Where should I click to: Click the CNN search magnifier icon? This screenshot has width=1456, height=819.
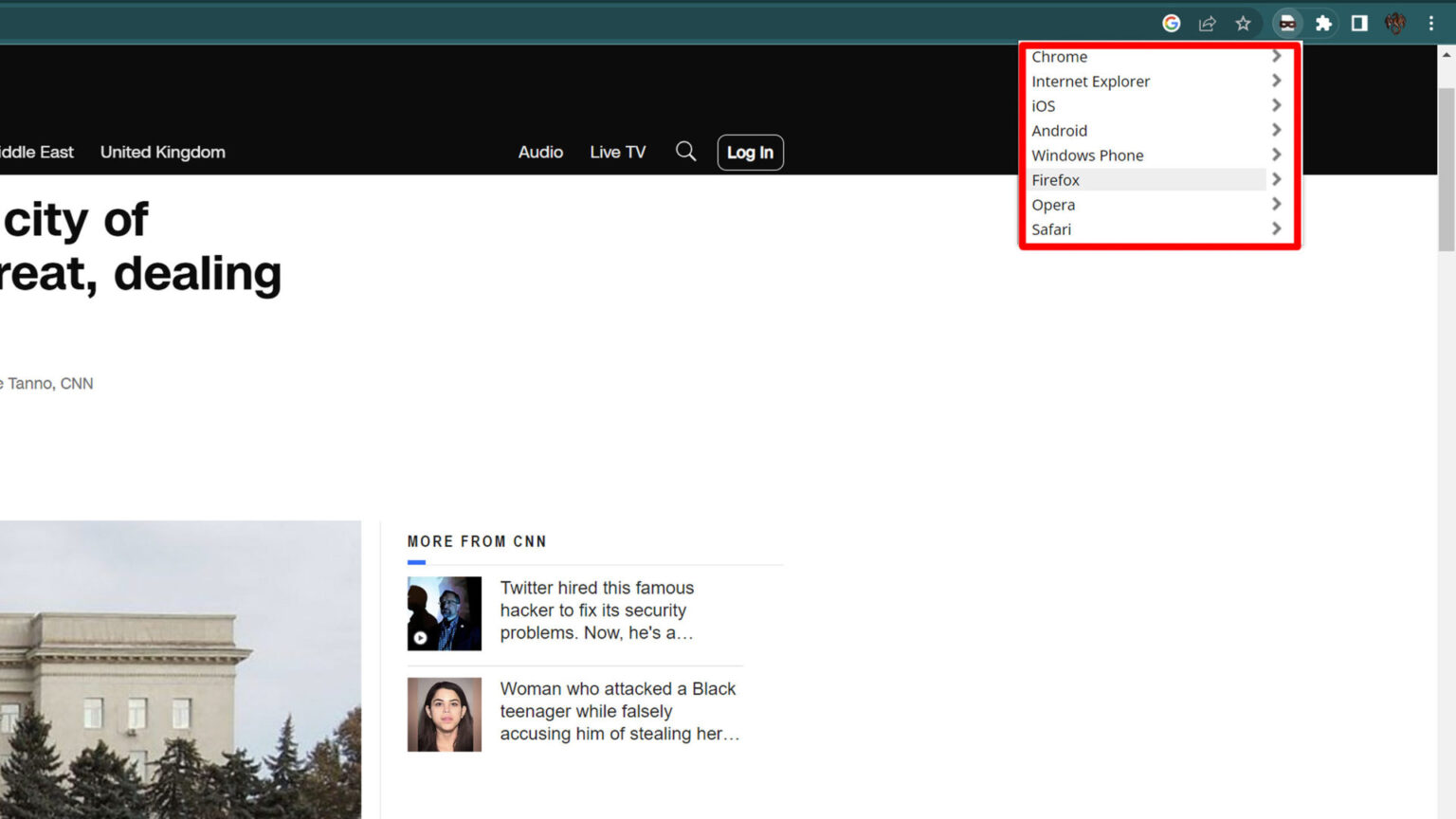click(x=685, y=152)
